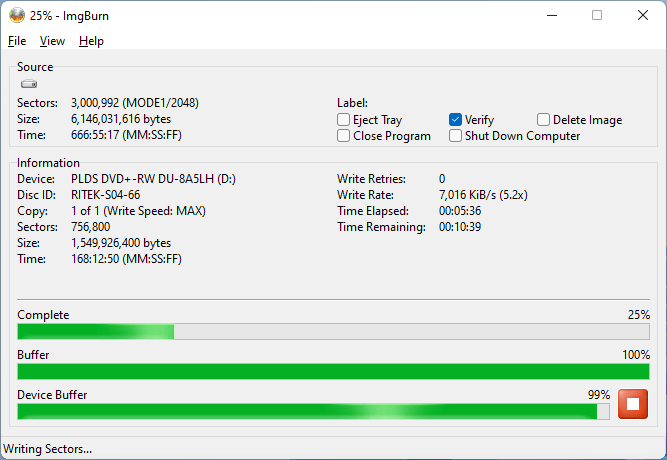Open the View menu
Screen dimensions: 667x460
pyautogui.click(x=52, y=41)
